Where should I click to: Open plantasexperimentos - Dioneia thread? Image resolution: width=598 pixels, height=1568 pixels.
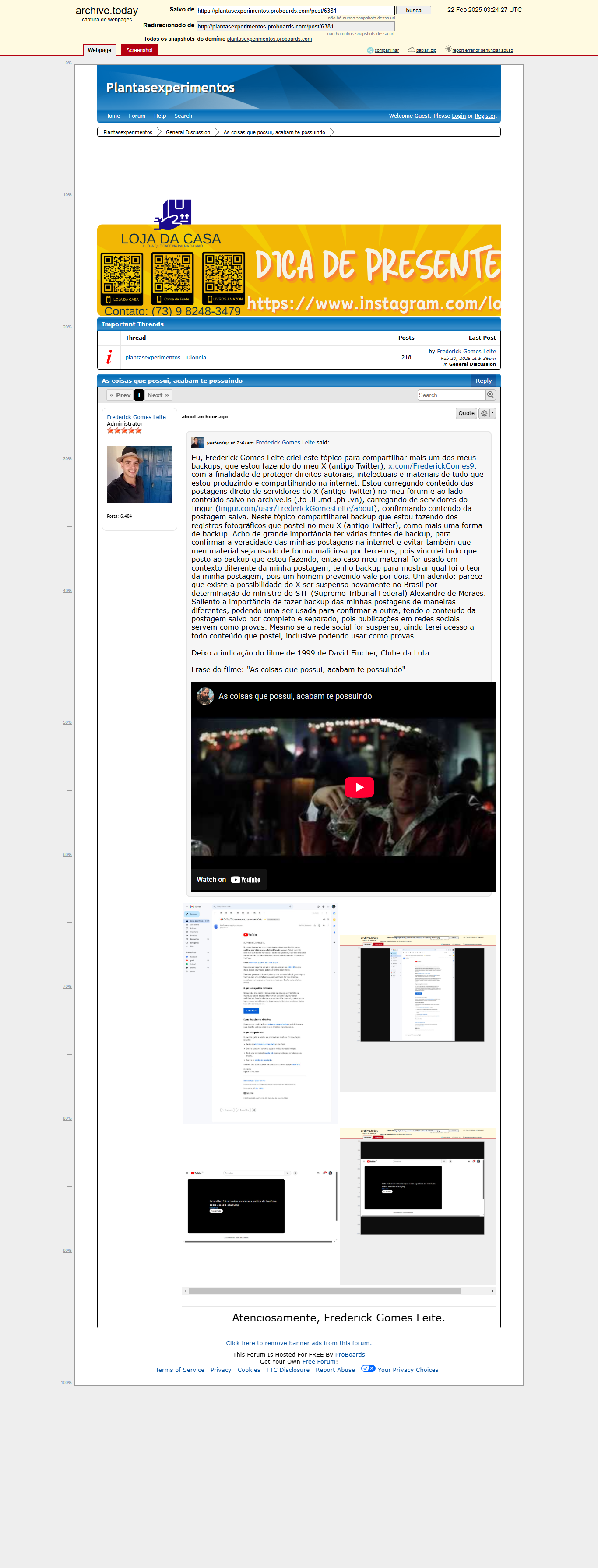[165, 357]
